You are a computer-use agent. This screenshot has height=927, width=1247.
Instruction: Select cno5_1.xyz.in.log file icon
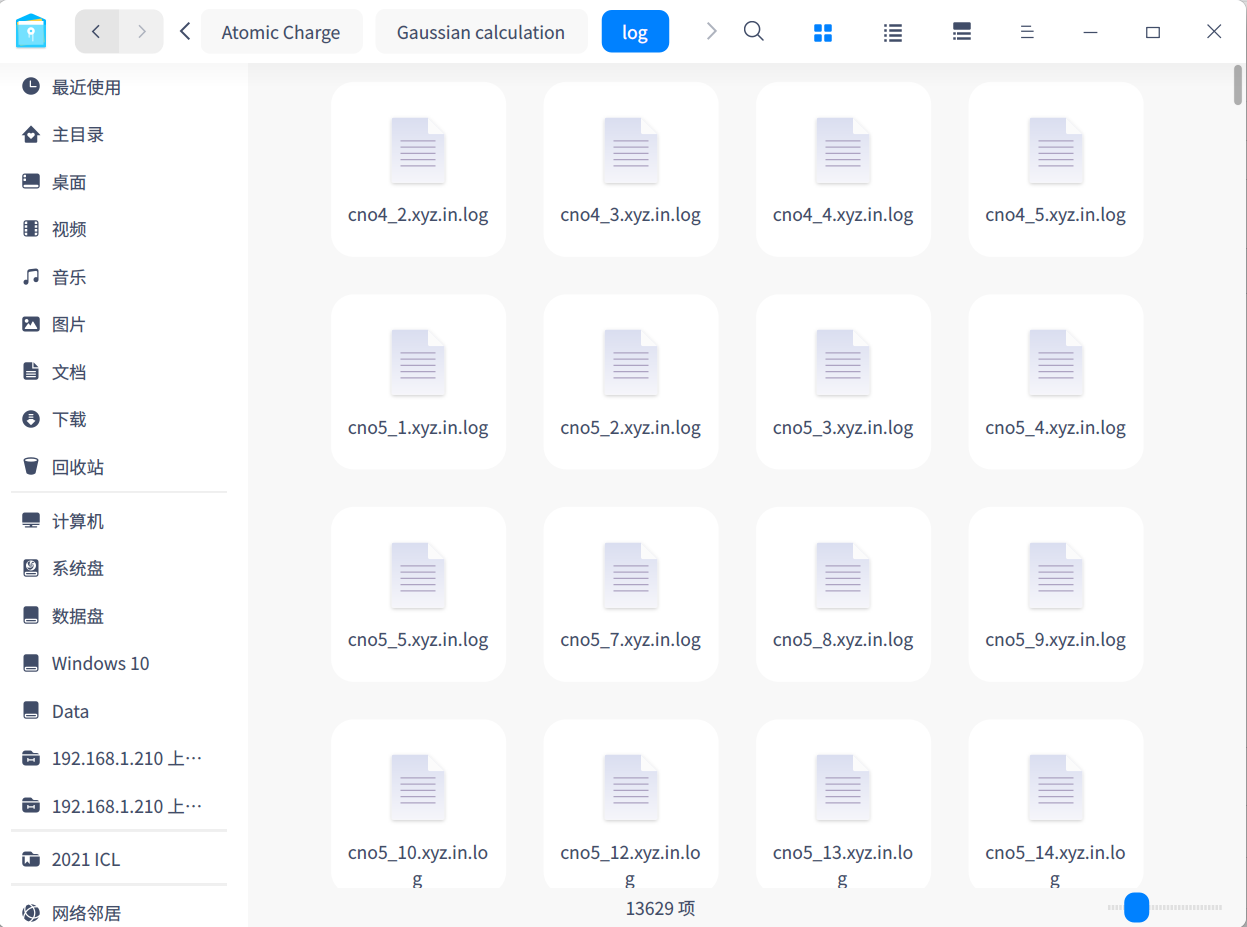[x=418, y=363]
